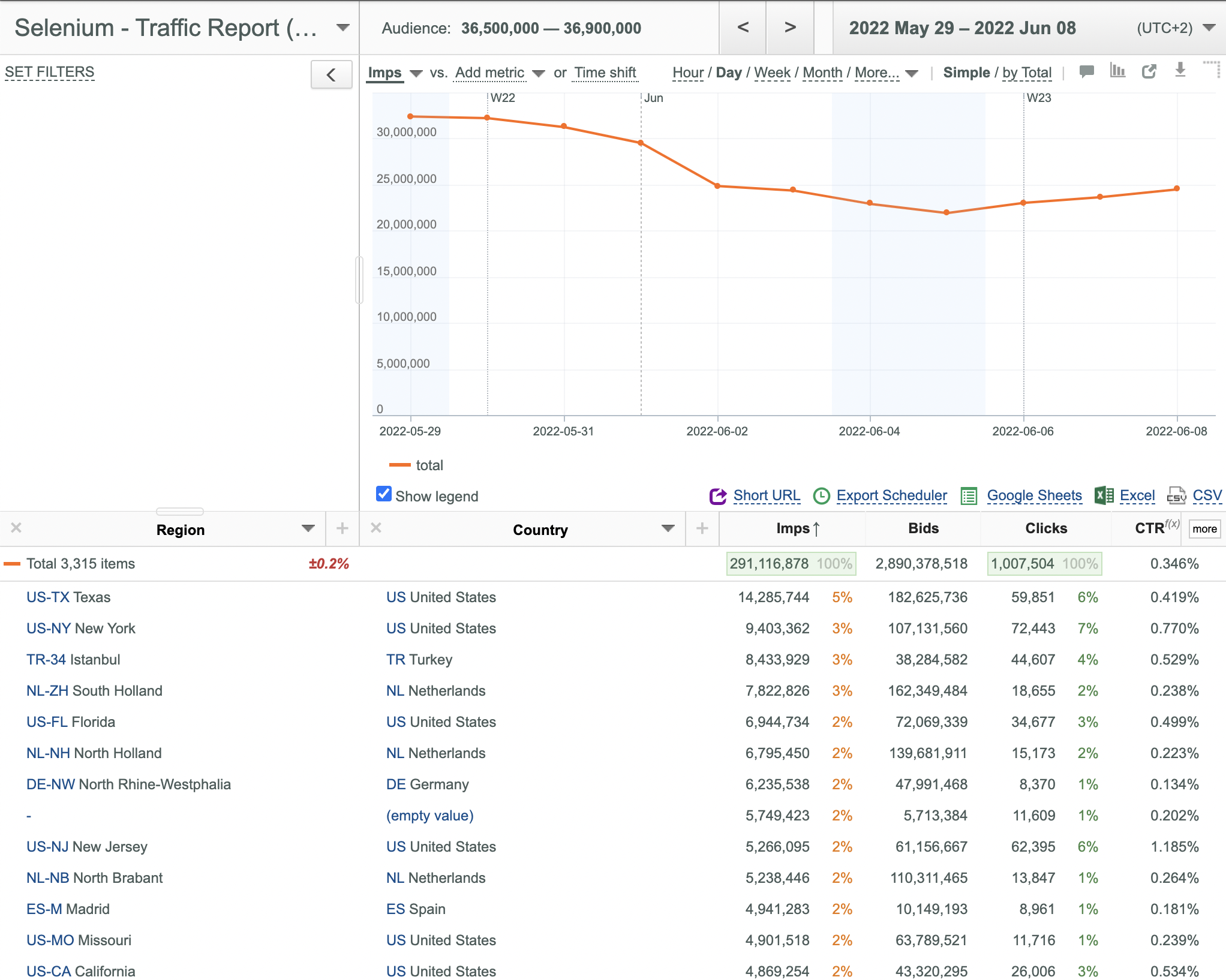
Task: Switch to the bar chart view icon
Action: pyautogui.click(x=1117, y=71)
